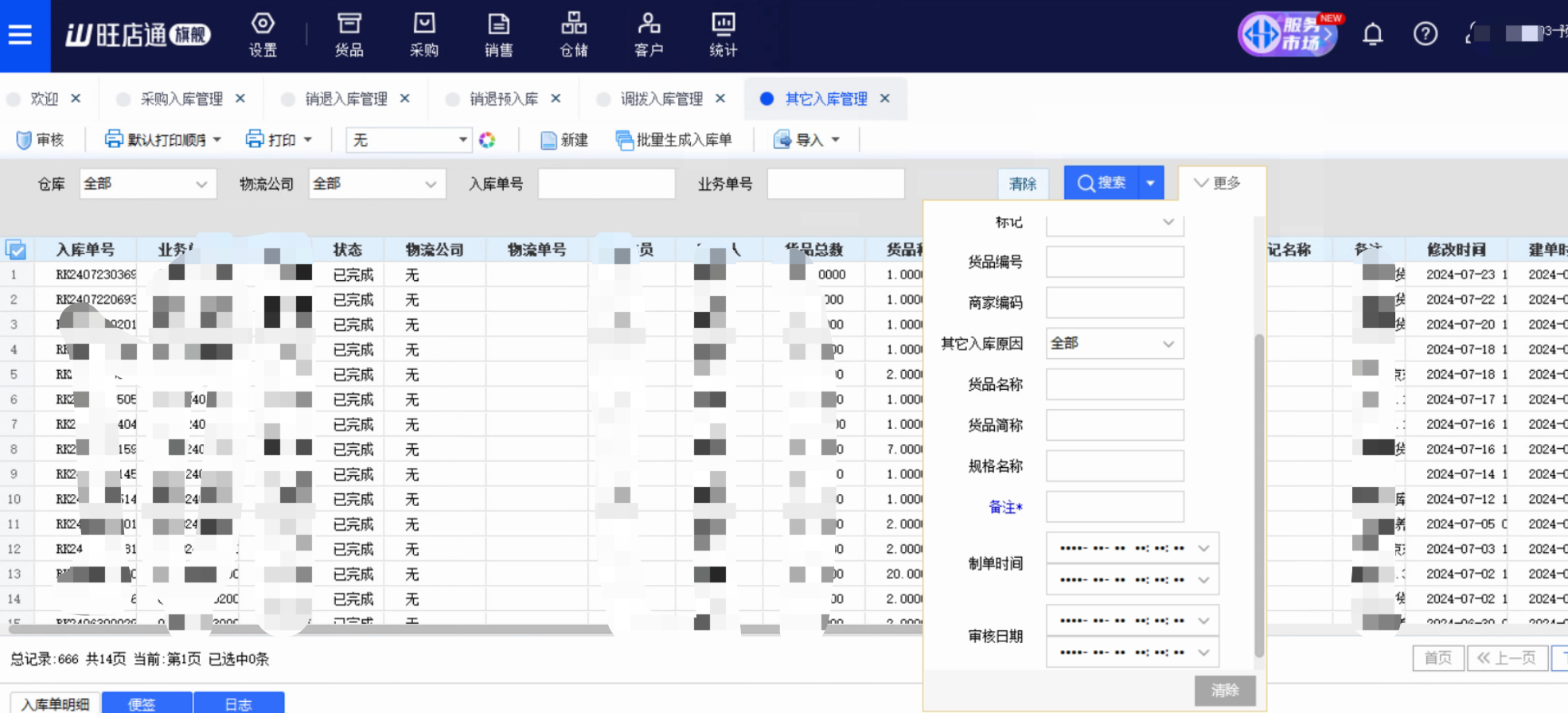Open the 其它入库原因 dropdown
Screen dimensions: 1568x713
(1114, 344)
